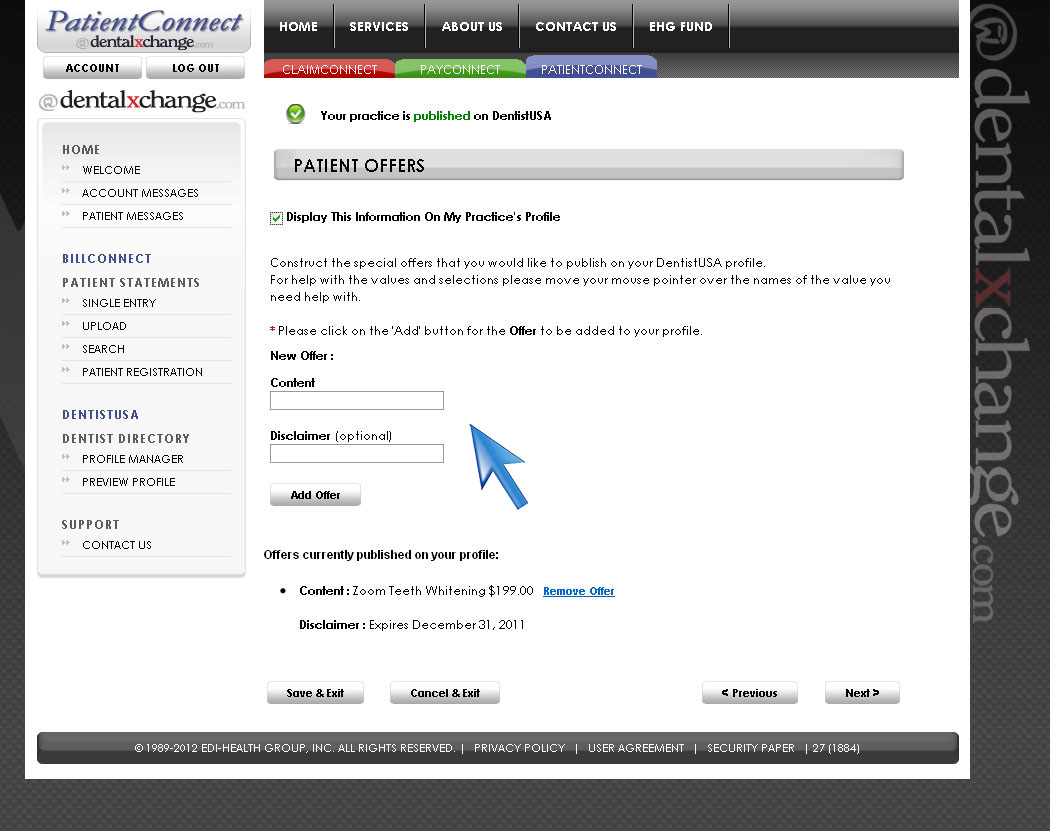This screenshot has width=1050, height=831.
Task: Uncheck Display This Information On My Practice's Profile
Action: 276,217
